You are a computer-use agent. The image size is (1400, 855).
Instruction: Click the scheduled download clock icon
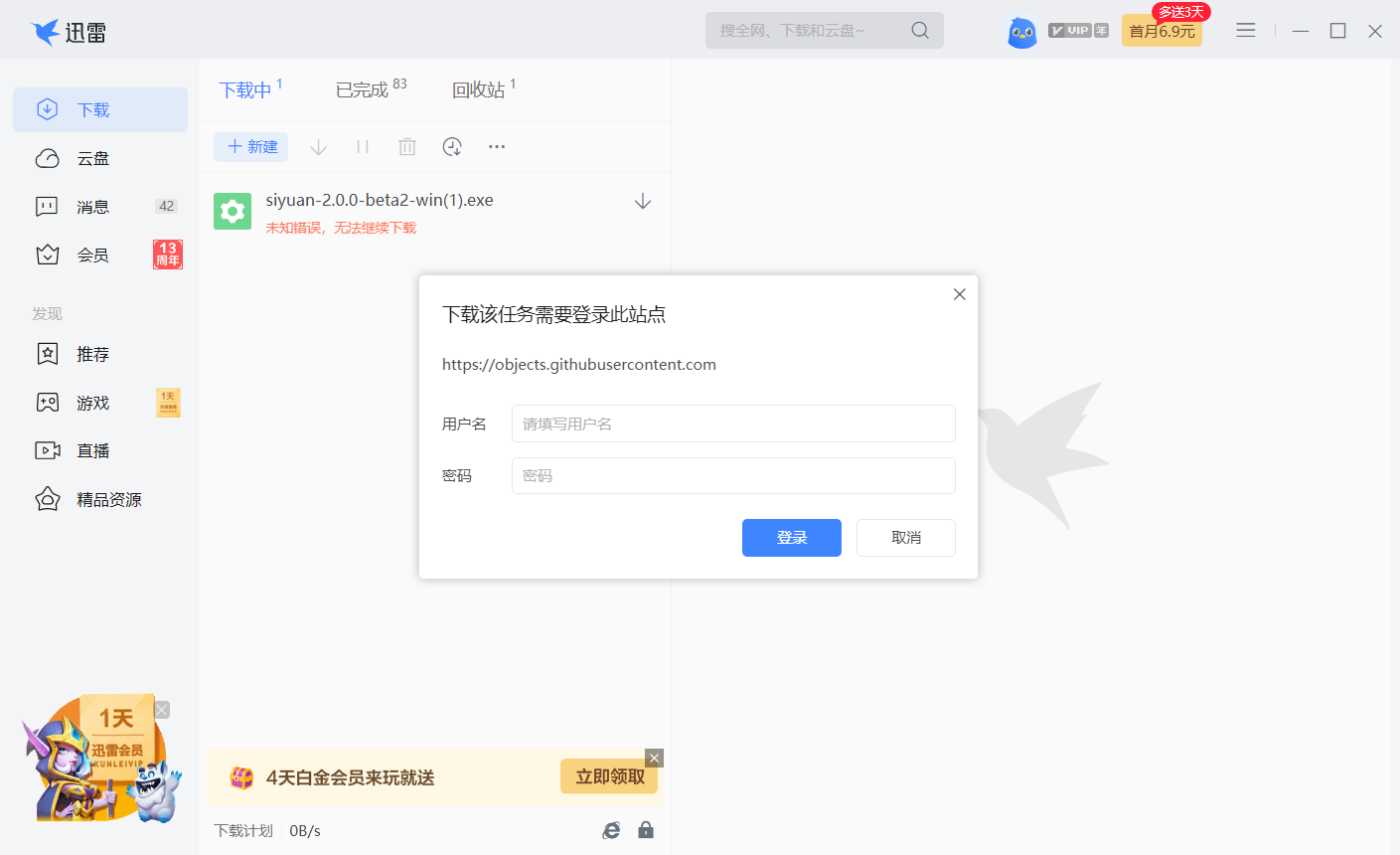pos(452,147)
